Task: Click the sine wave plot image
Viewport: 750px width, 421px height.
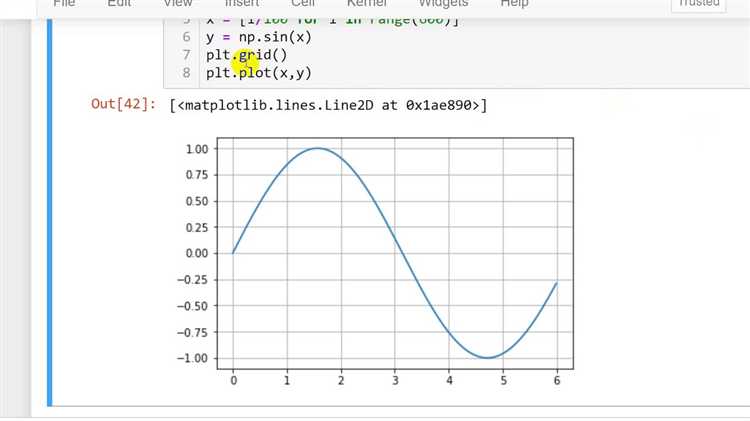Action: [375, 261]
